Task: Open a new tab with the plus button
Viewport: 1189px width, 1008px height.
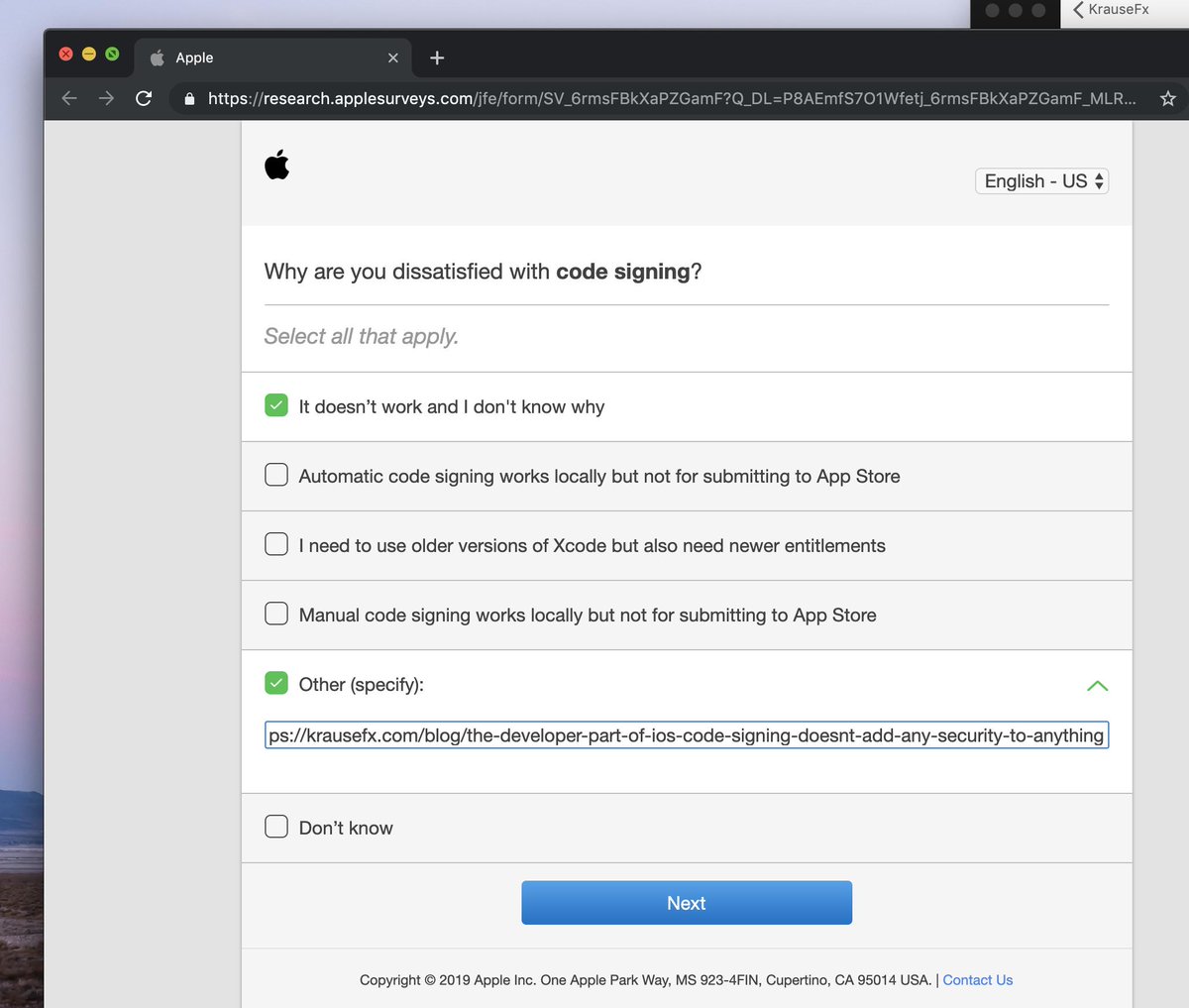Action: 437,57
